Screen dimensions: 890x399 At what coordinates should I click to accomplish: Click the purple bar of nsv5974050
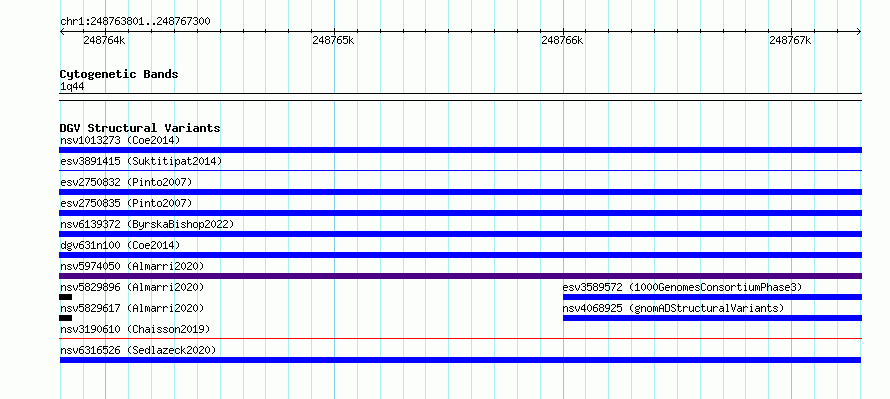(x=460, y=276)
